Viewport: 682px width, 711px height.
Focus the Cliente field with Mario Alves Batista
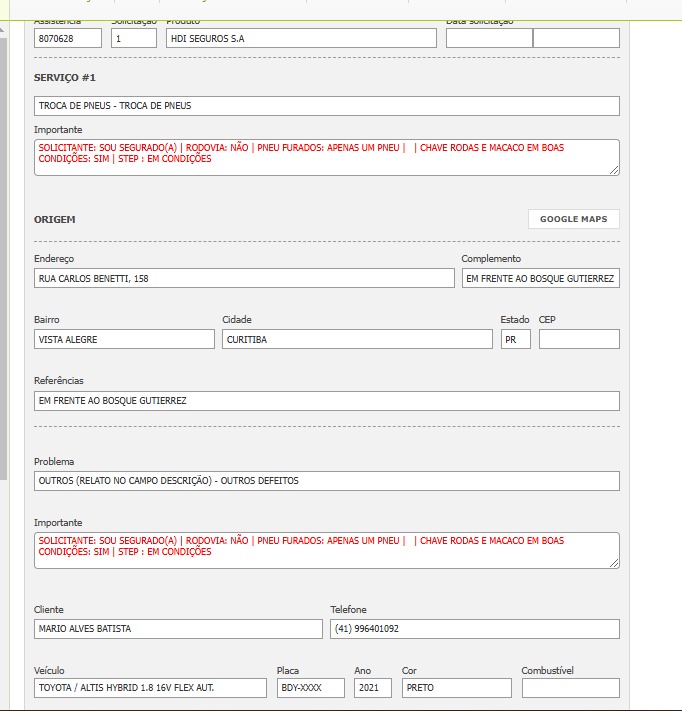pos(178,629)
